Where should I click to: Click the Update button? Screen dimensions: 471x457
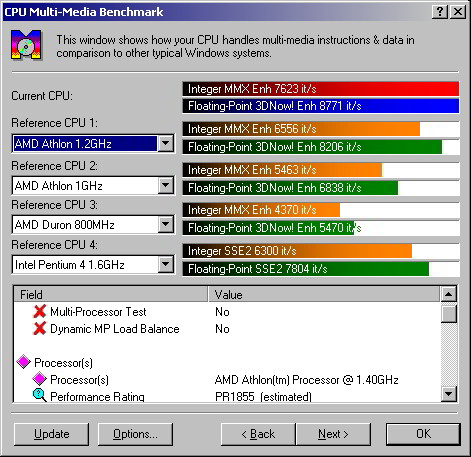pyautogui.click(x=52, y=434)
